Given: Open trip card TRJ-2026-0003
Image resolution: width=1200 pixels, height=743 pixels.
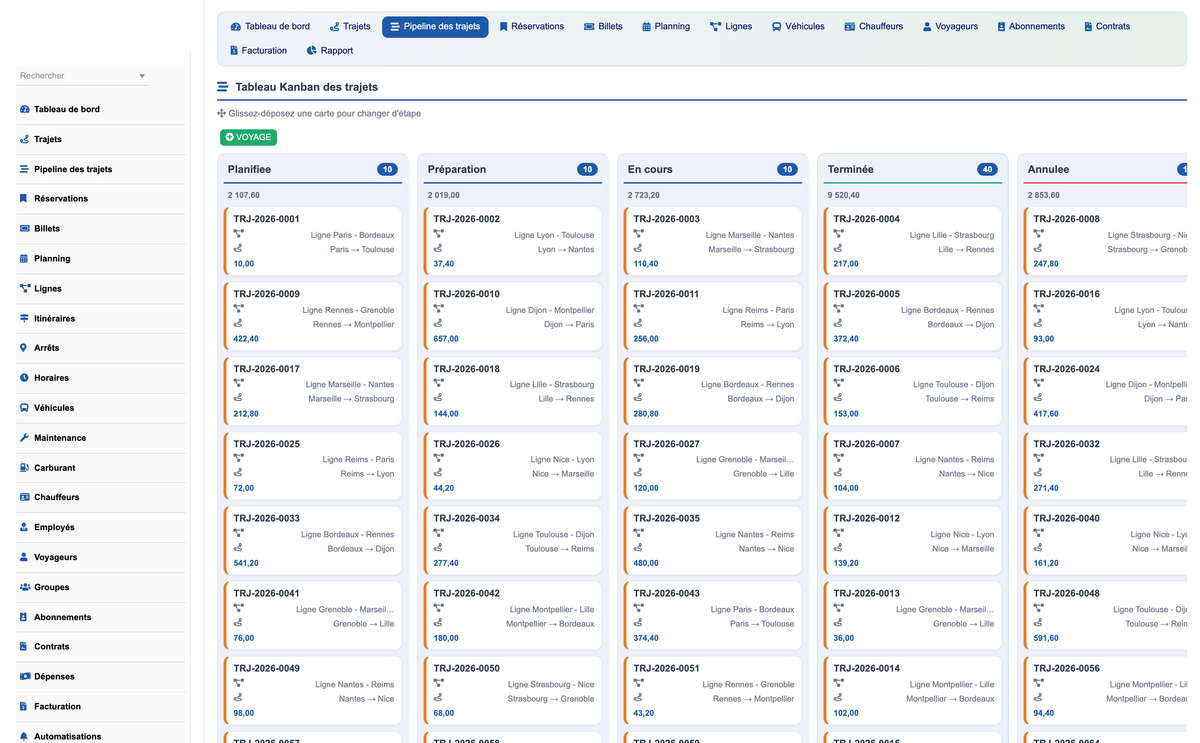Looking at the screenshot, I should [x=713, y=241].
